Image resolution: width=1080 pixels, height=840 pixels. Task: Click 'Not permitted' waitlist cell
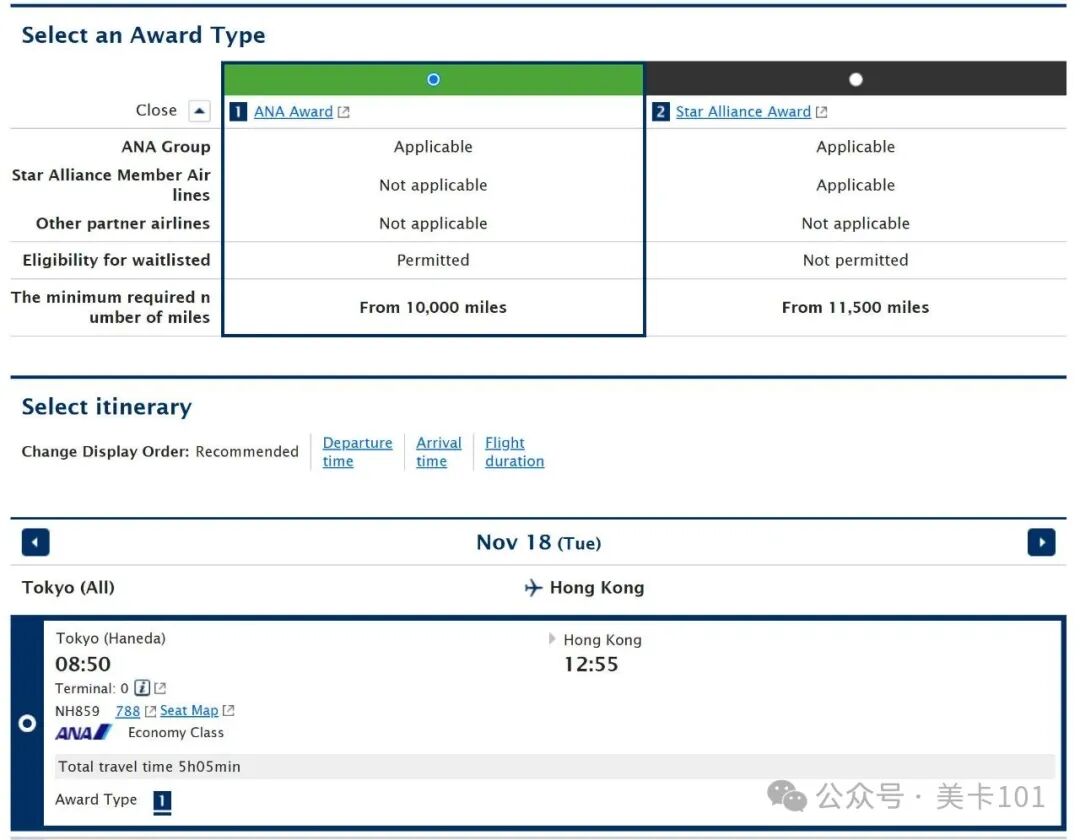point(855,260)
